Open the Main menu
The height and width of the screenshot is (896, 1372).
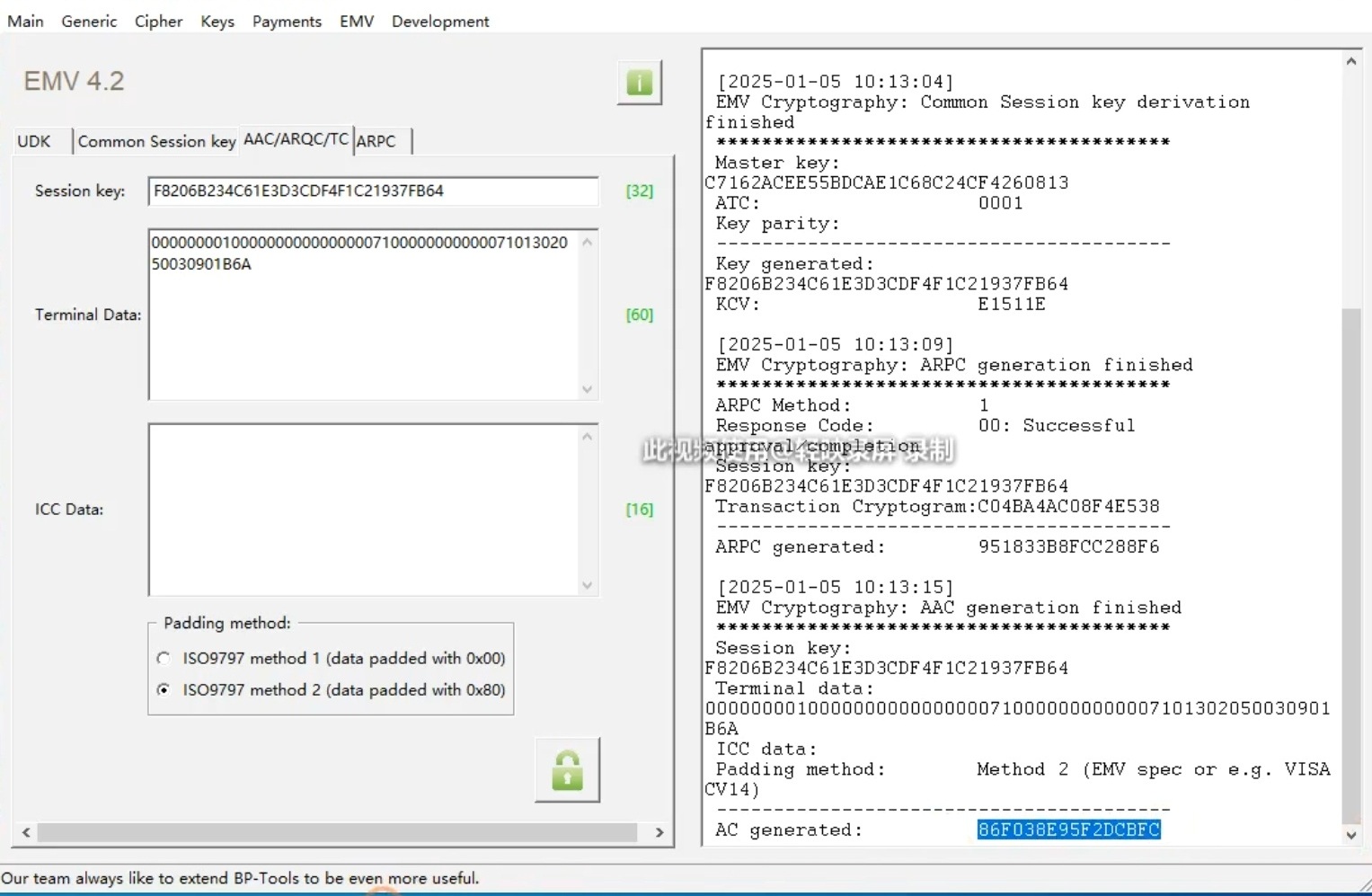25,21
